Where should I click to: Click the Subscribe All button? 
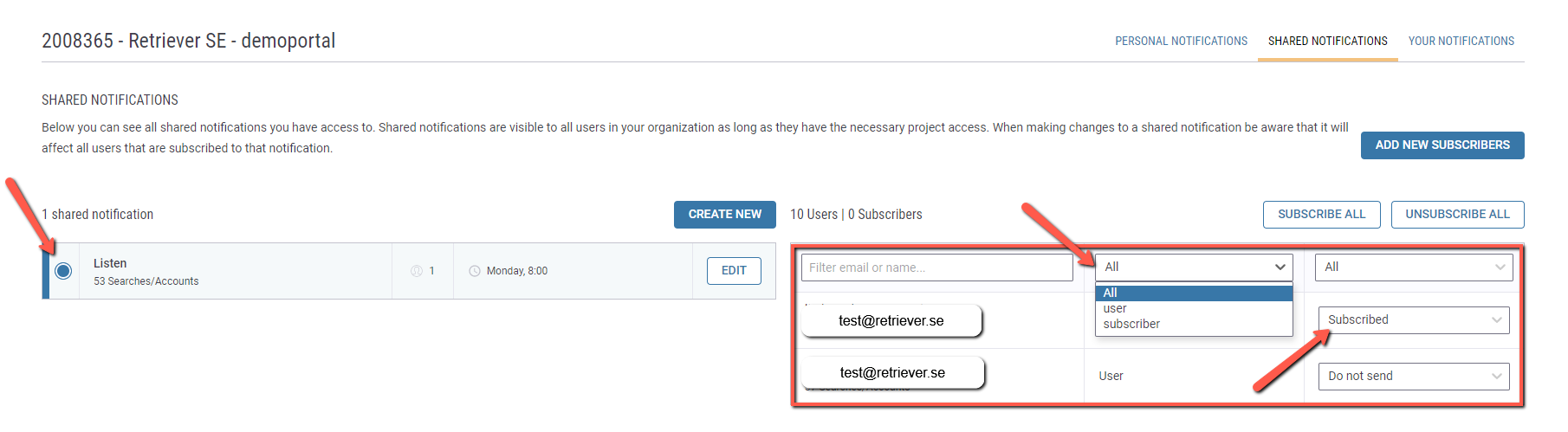pyautogui.click(x=1321, y=215)
